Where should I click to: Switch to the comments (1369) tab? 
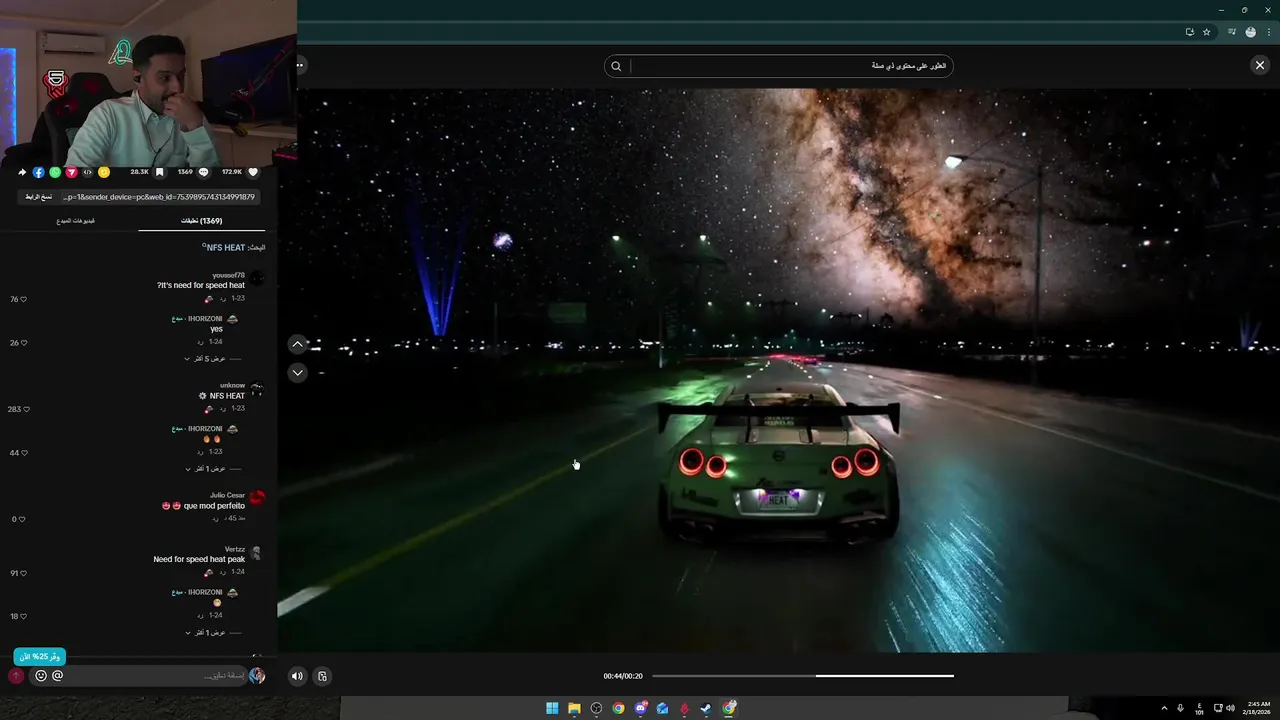coord(201,220)
